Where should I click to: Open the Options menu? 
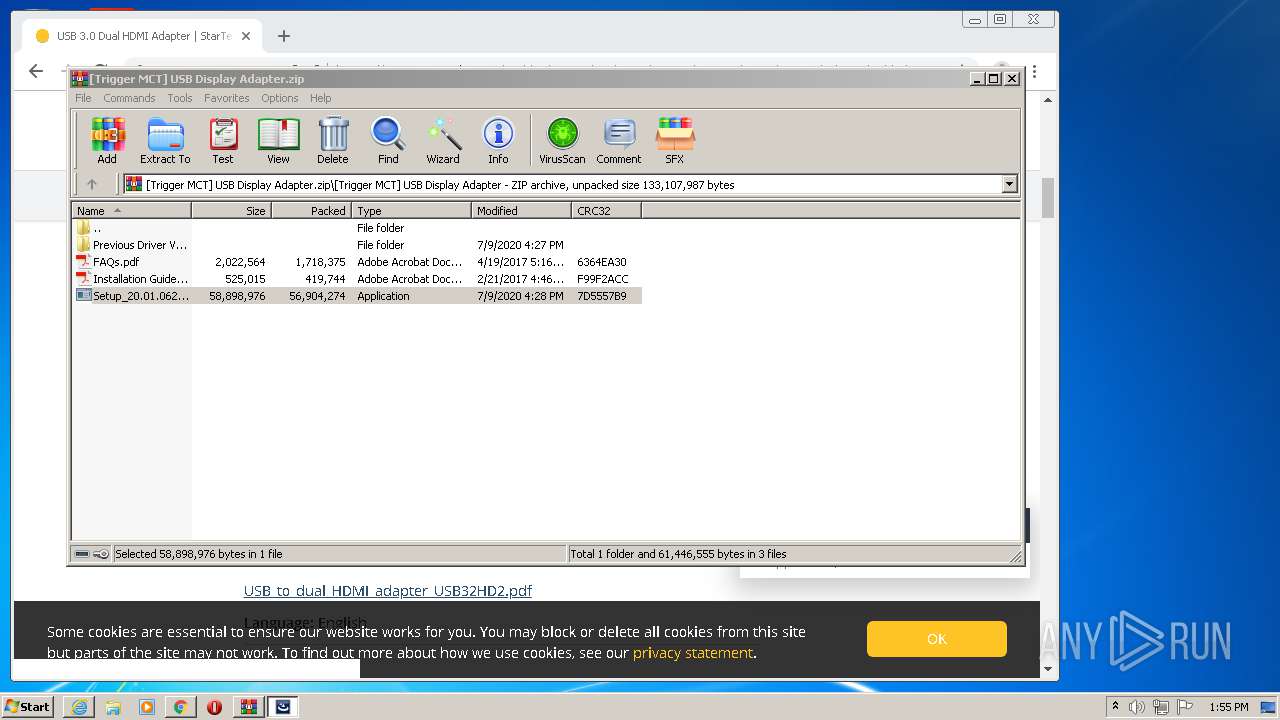point(280,98)
